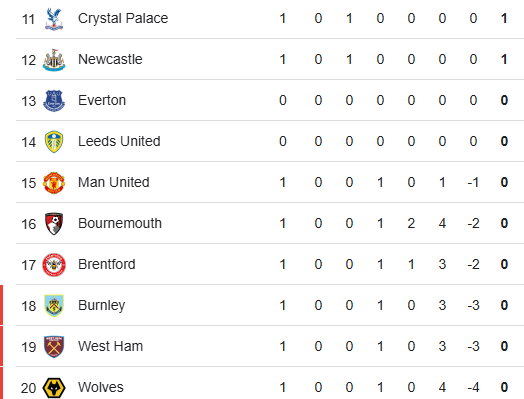Open the West Ham team name
Image resolution: width=524 pixels, height=399 pixels.
pyautogui.click(x=111, y=346)
